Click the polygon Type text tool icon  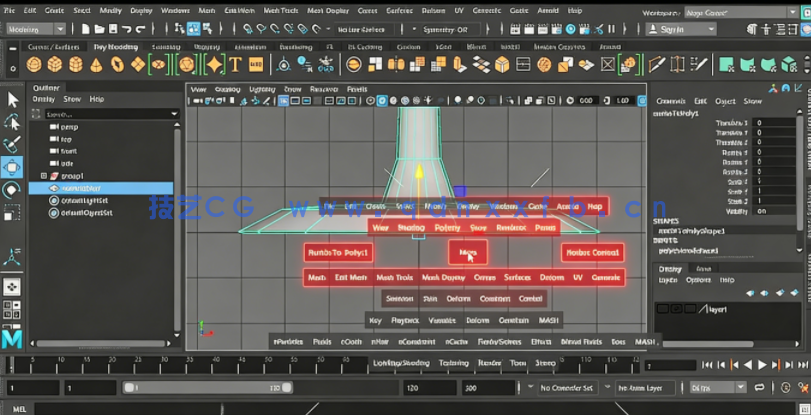coord(236,65)
